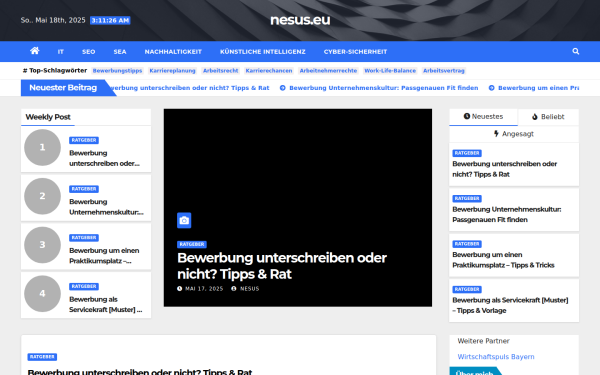
Task: Click the author icon beside NESUS
Action: click(234, 289)
